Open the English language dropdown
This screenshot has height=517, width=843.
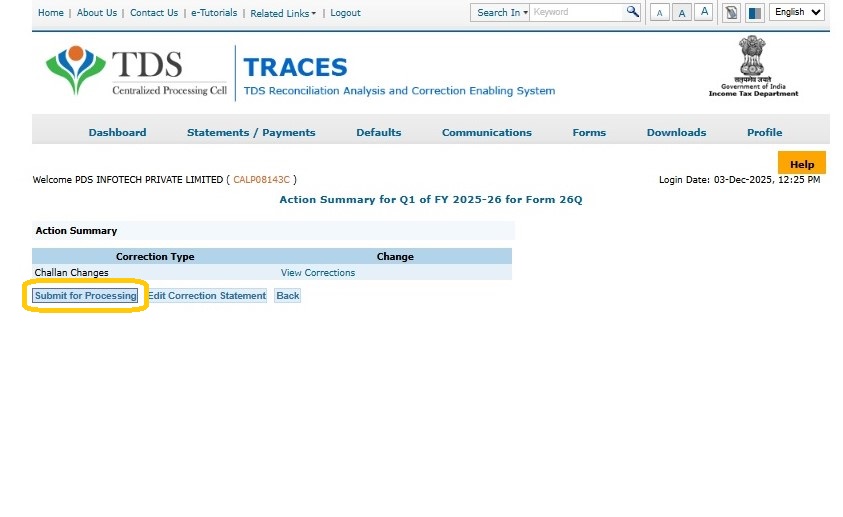click(797, 12)
